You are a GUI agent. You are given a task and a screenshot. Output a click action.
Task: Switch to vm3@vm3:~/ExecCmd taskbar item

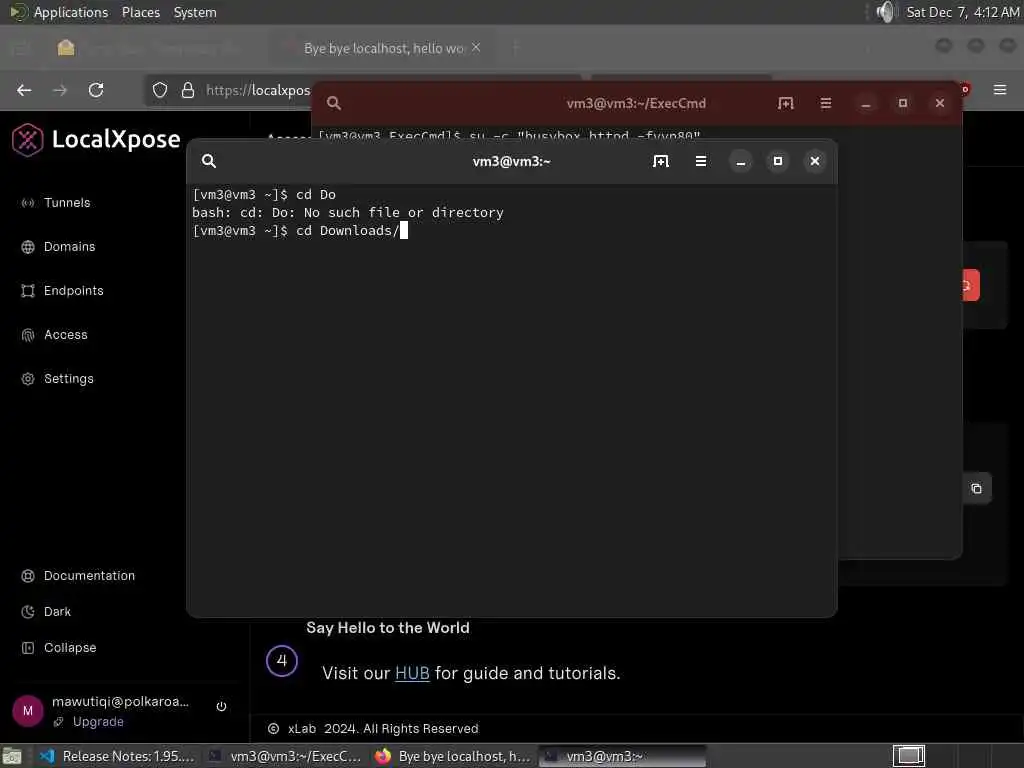point(285,756)
